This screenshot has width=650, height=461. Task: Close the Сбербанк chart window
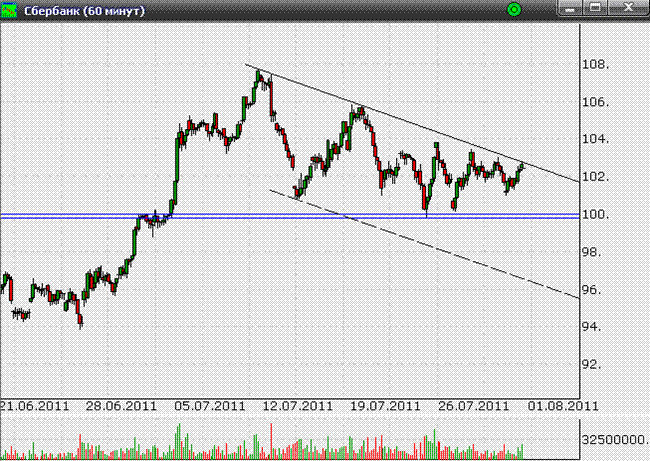628,8
